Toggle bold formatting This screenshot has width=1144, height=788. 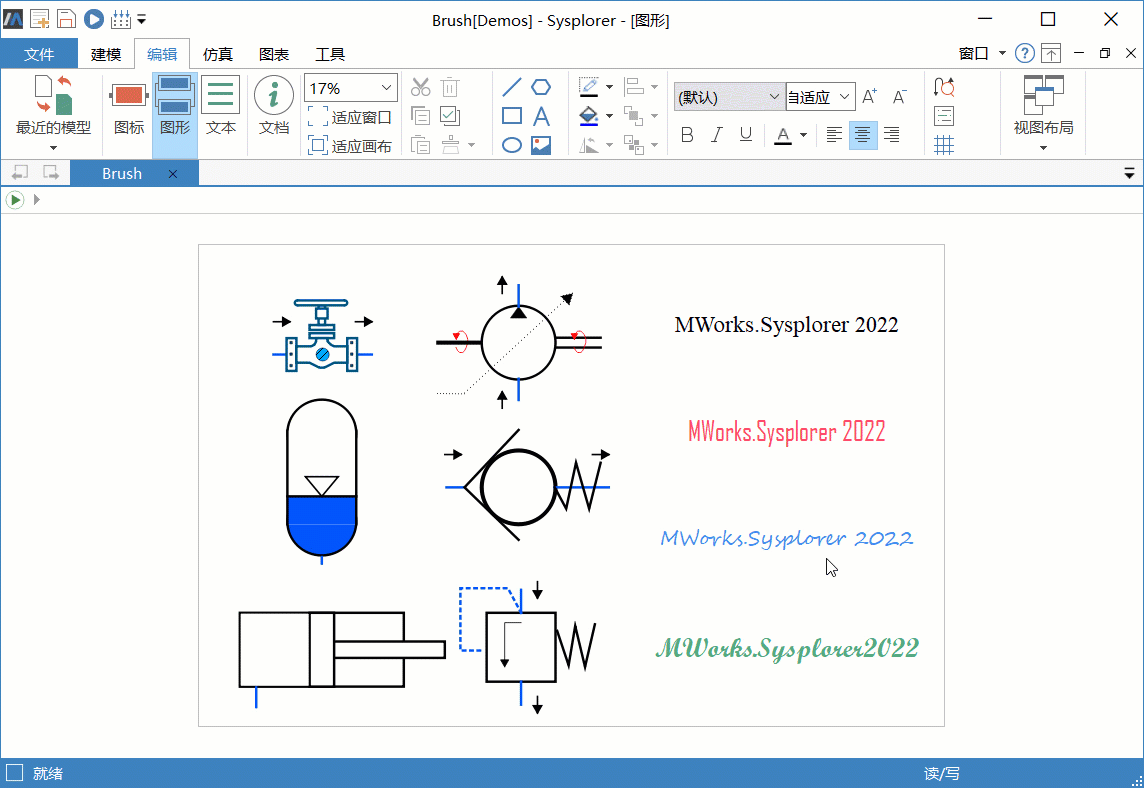687,135
